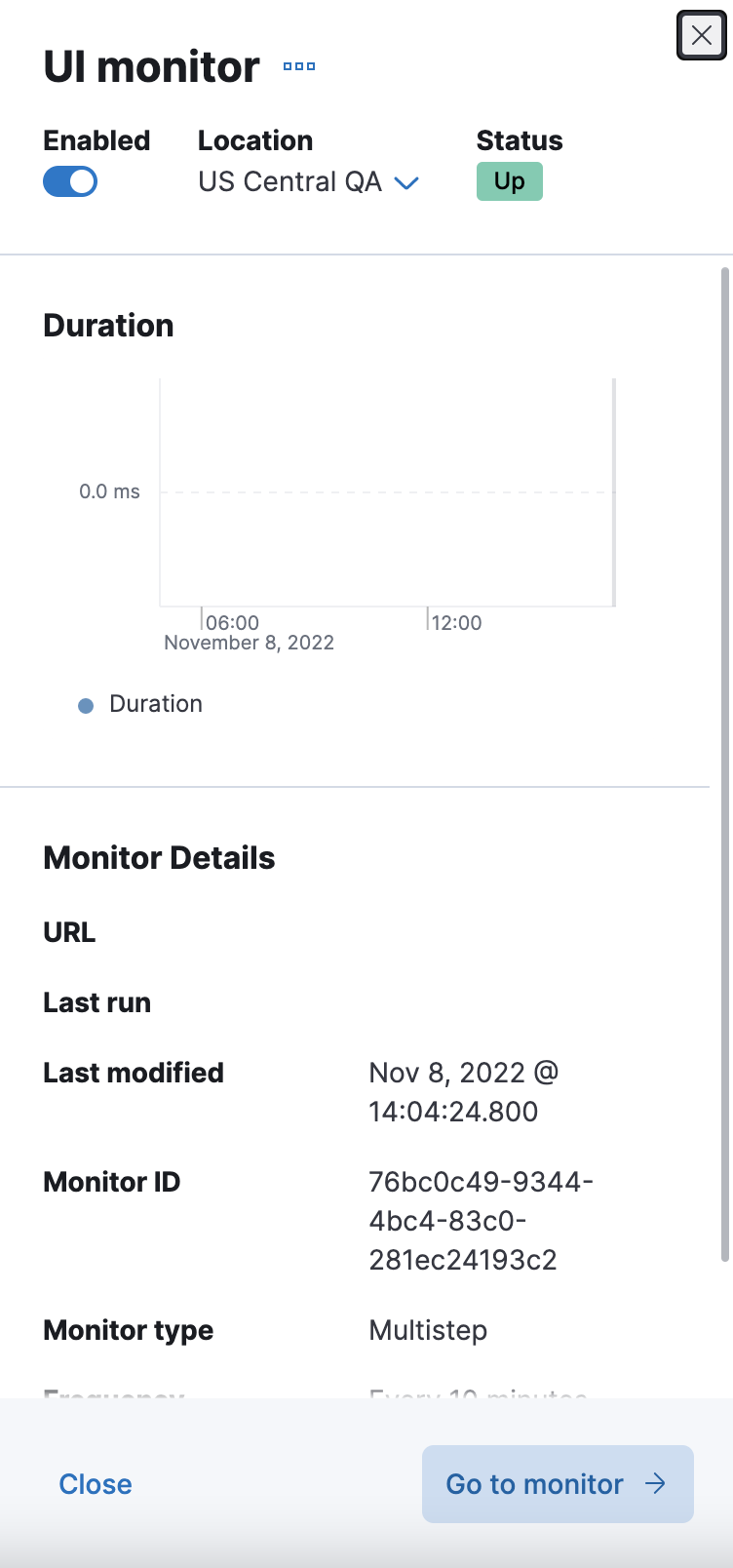Expand the location selector chevron

point(406,182)
